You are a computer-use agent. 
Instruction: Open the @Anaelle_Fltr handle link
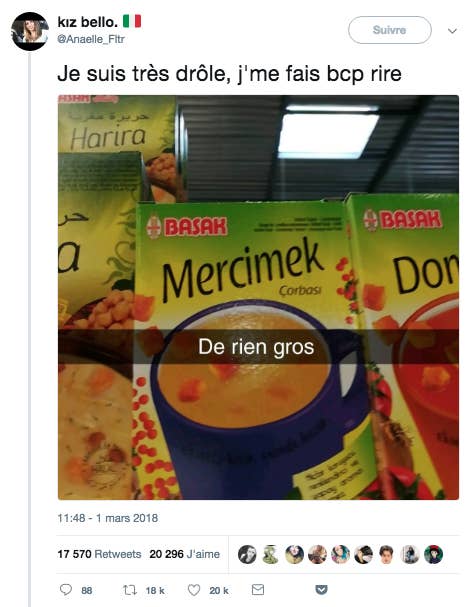[x=91, y=39]
